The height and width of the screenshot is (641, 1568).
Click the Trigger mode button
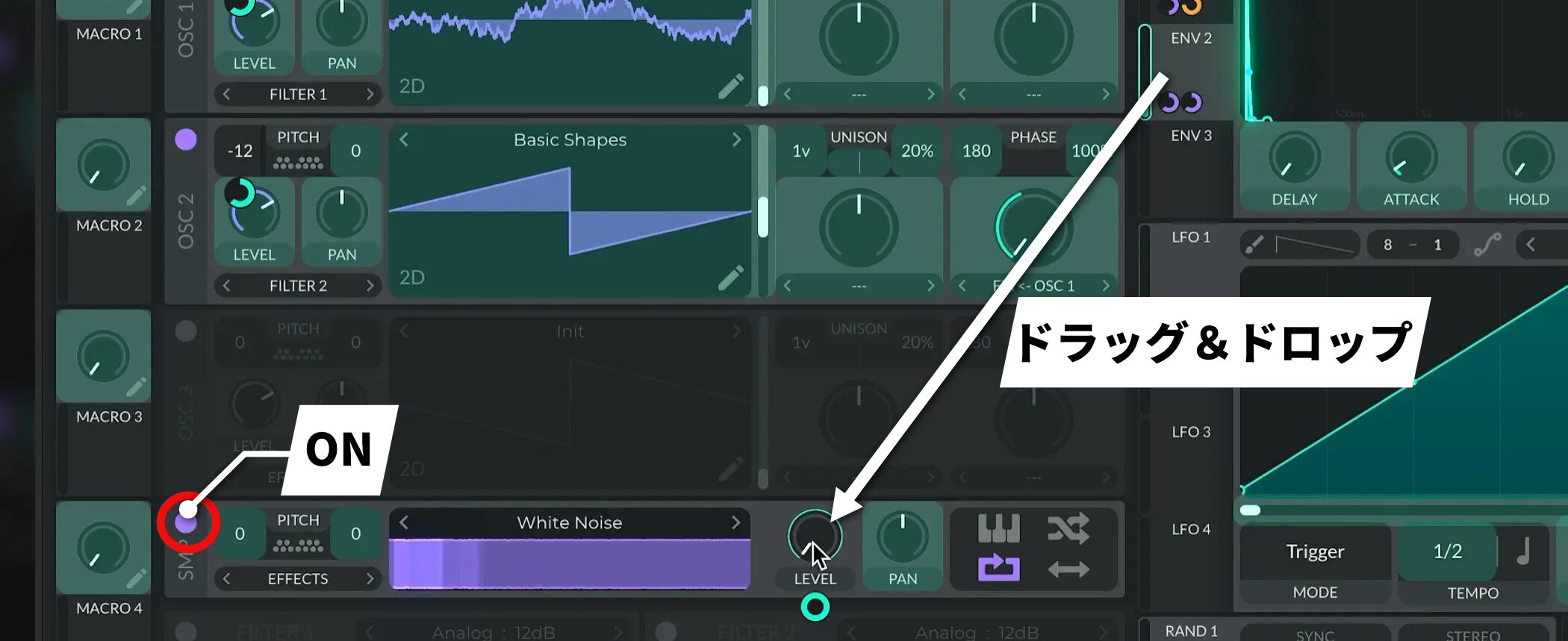(x=1315, y=551)
